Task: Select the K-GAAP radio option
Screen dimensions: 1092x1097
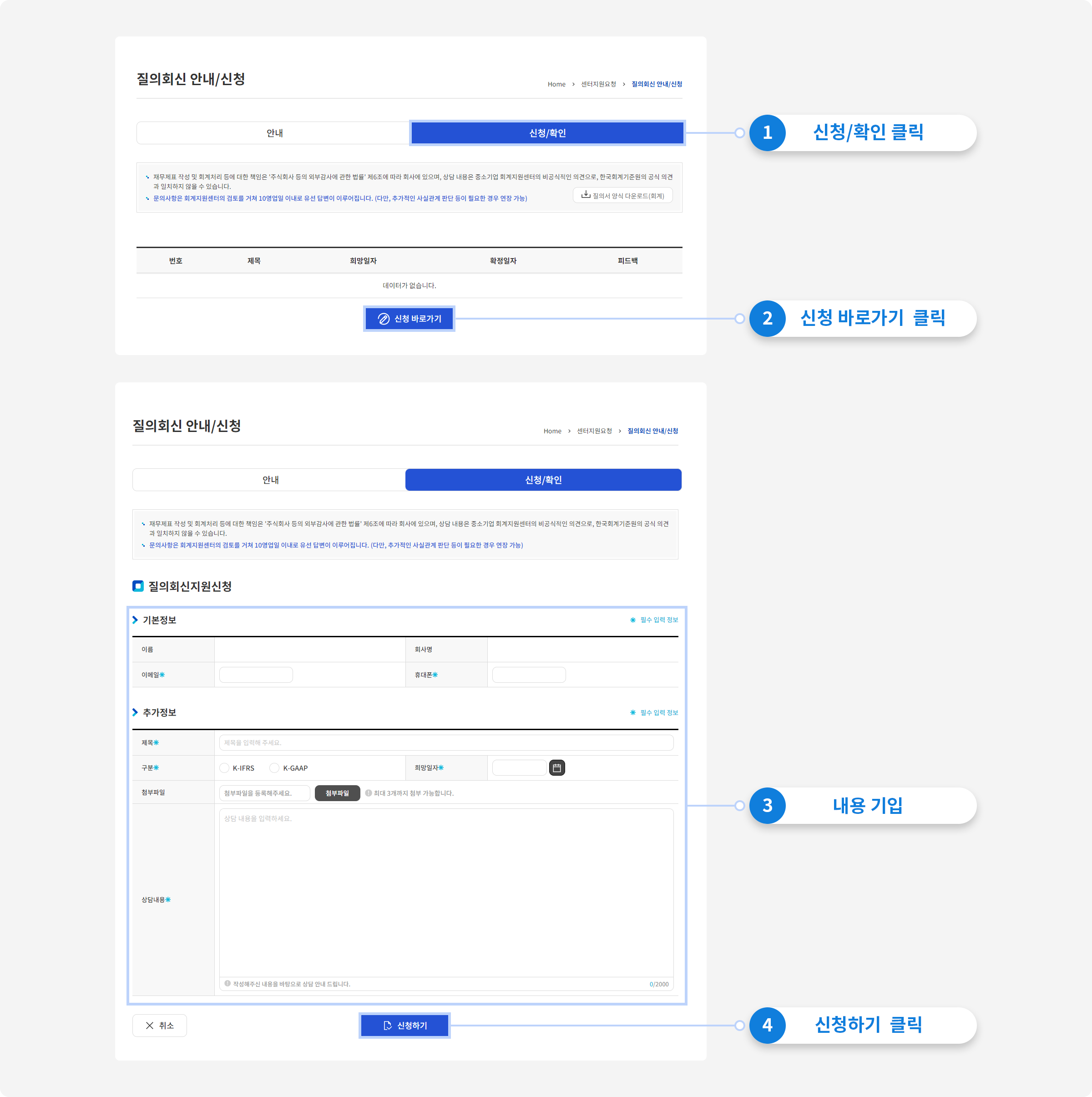Action: pyautogui.click(x=275, y=768)
